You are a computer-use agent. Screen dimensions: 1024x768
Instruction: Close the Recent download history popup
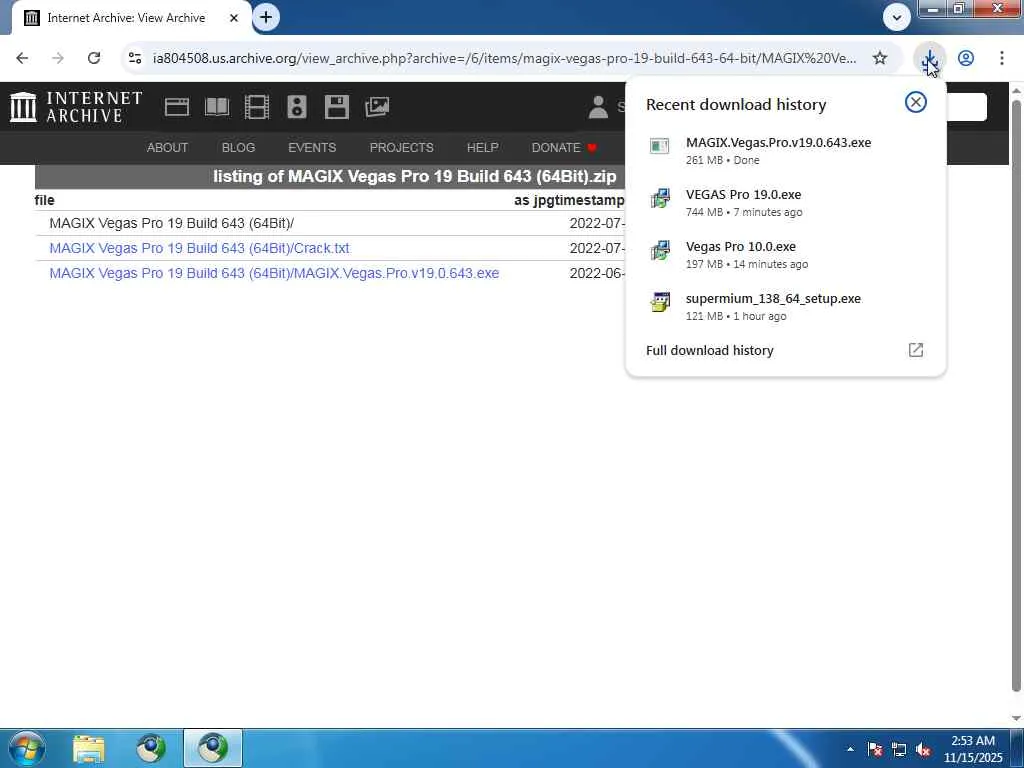coord(916,102)
